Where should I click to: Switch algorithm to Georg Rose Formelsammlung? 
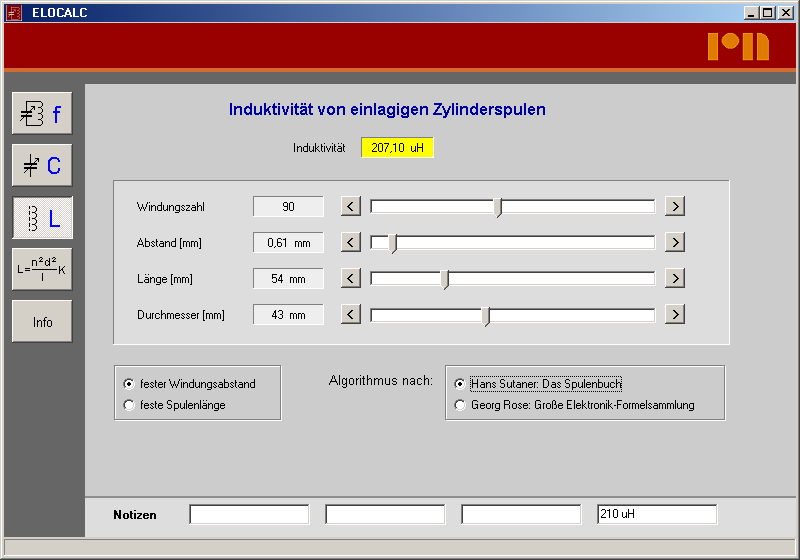460,405
